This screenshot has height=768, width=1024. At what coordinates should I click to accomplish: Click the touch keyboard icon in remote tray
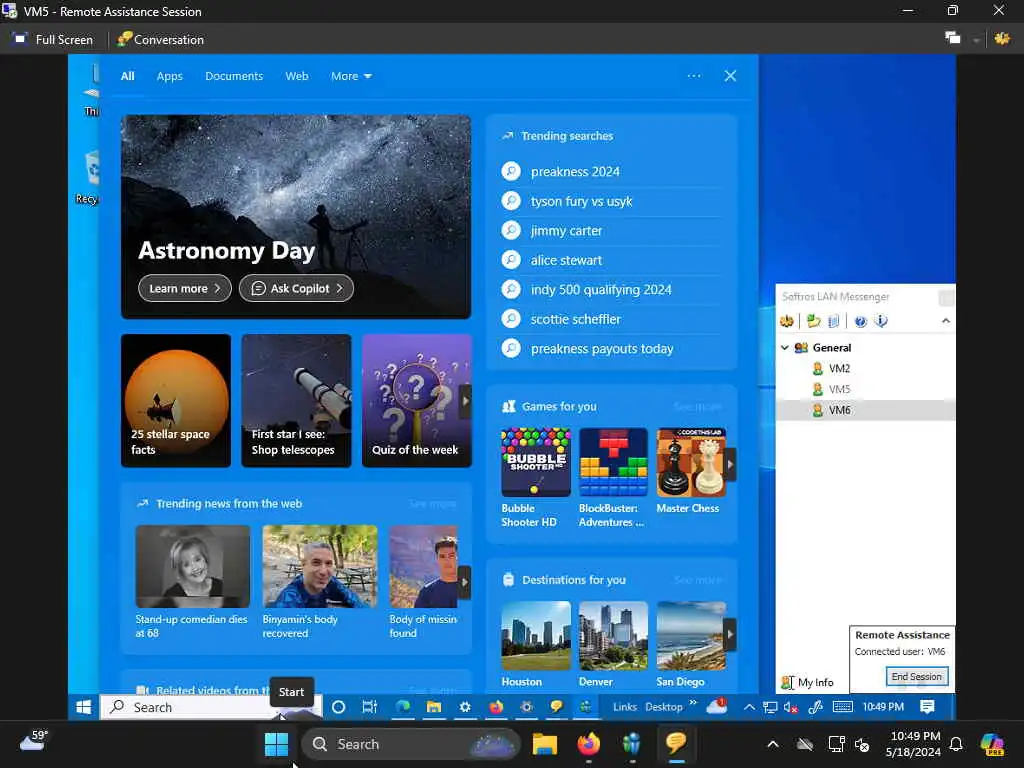(842, 707)
